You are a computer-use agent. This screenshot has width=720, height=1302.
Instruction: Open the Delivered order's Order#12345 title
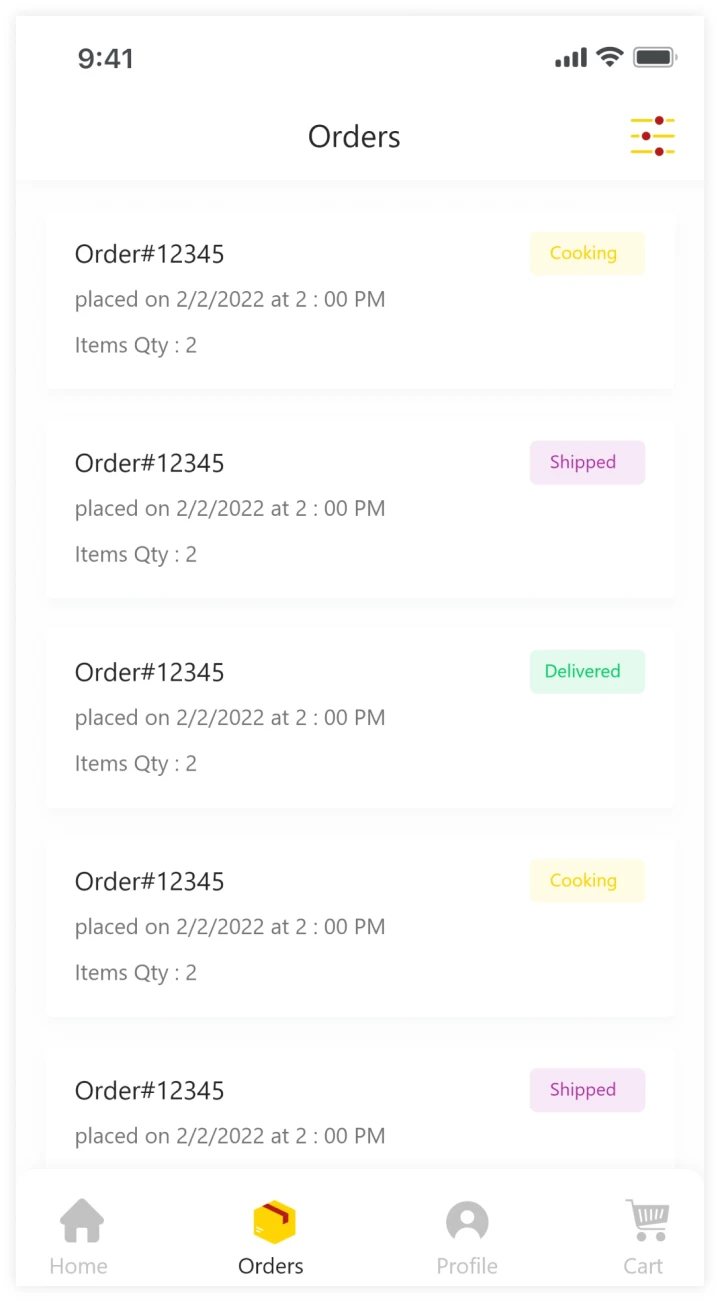pyautogui.click(x=150, y=673)
